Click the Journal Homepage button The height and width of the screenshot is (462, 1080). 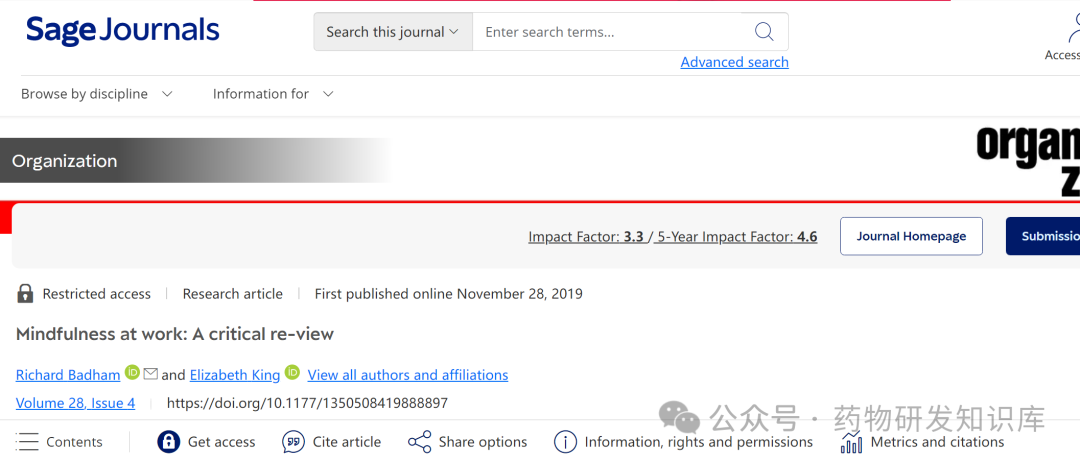[x=911, y=236]
